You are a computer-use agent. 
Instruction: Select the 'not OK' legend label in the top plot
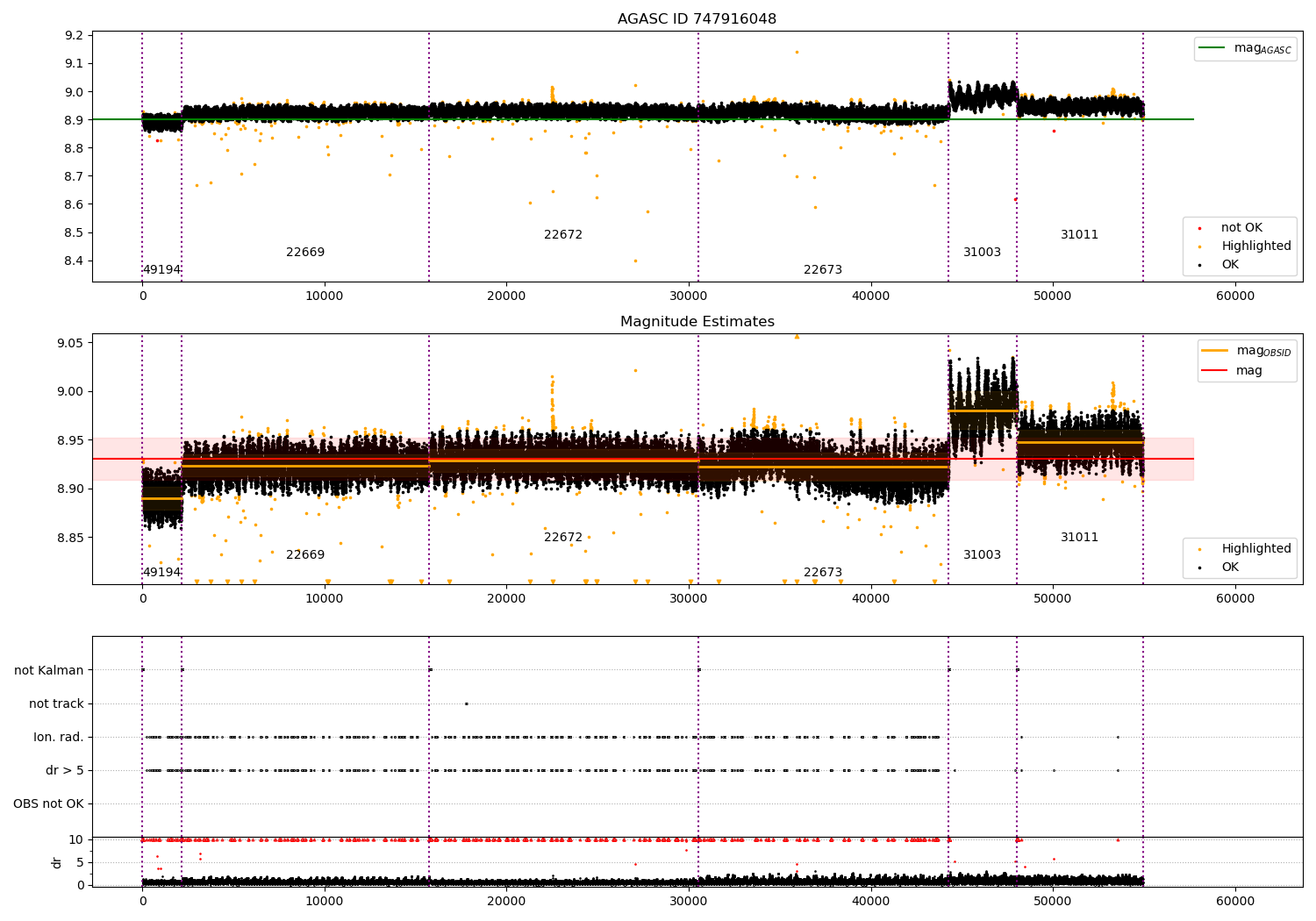point(1241,228)
